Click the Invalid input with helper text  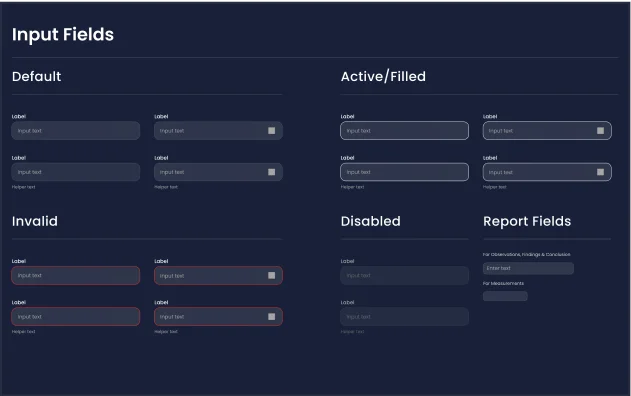click(x=76, y=317)
